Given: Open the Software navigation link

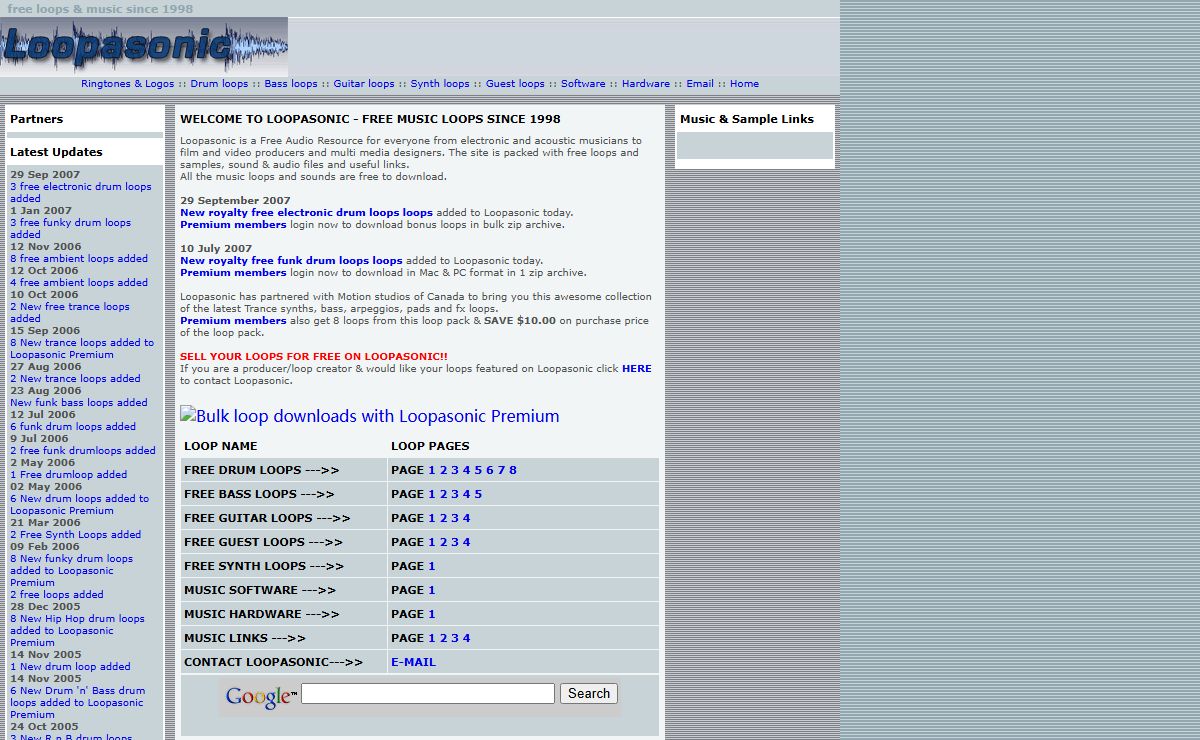Looking at the screenshot, I should (583, 84).
